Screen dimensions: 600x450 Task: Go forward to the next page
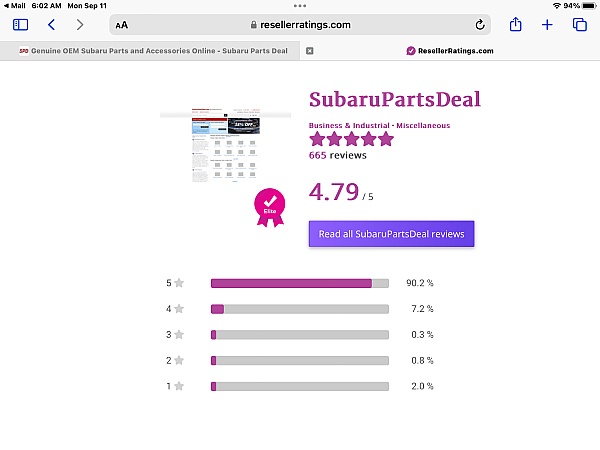click(80, 25)
